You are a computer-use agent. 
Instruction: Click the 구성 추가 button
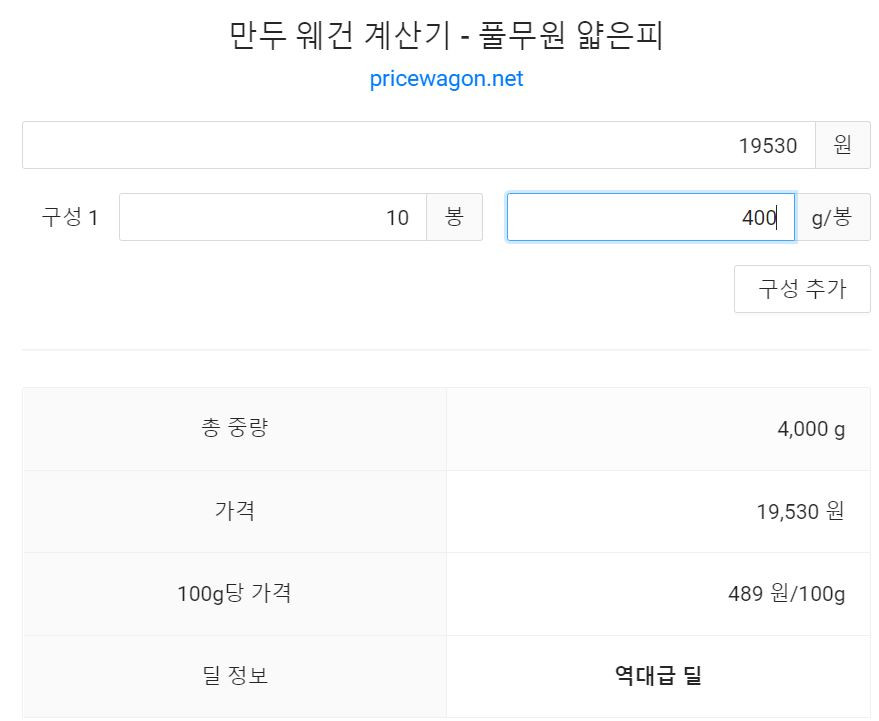(802, 289)
